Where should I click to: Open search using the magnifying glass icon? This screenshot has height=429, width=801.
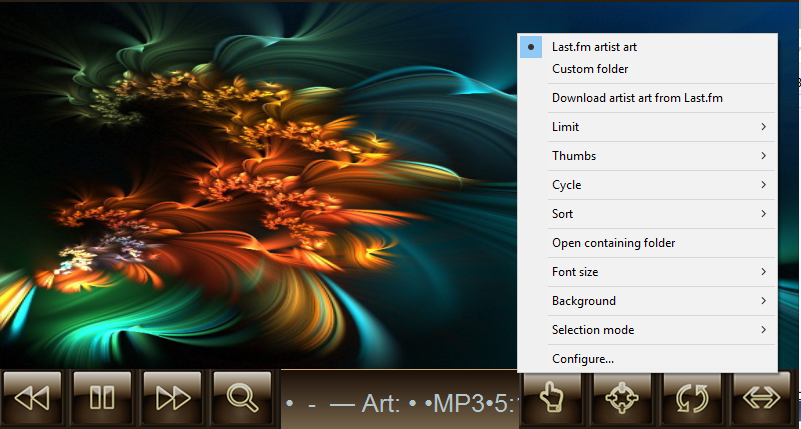(242, 398)
